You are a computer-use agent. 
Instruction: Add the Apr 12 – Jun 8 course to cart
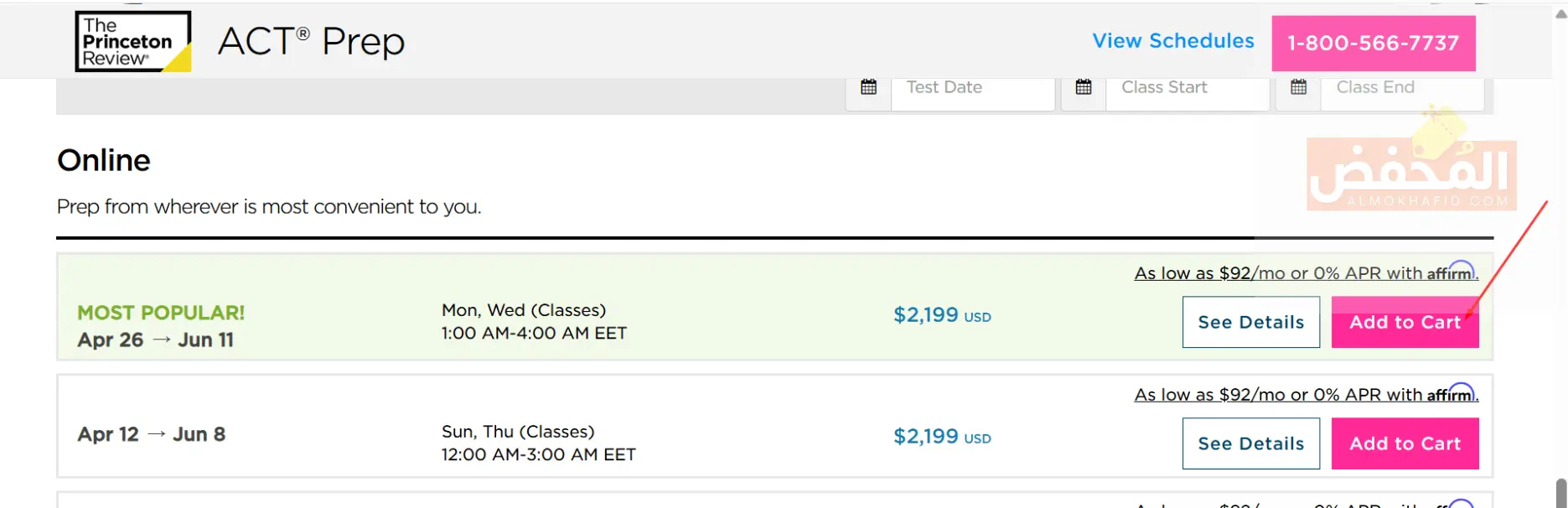click(1405, 443)
